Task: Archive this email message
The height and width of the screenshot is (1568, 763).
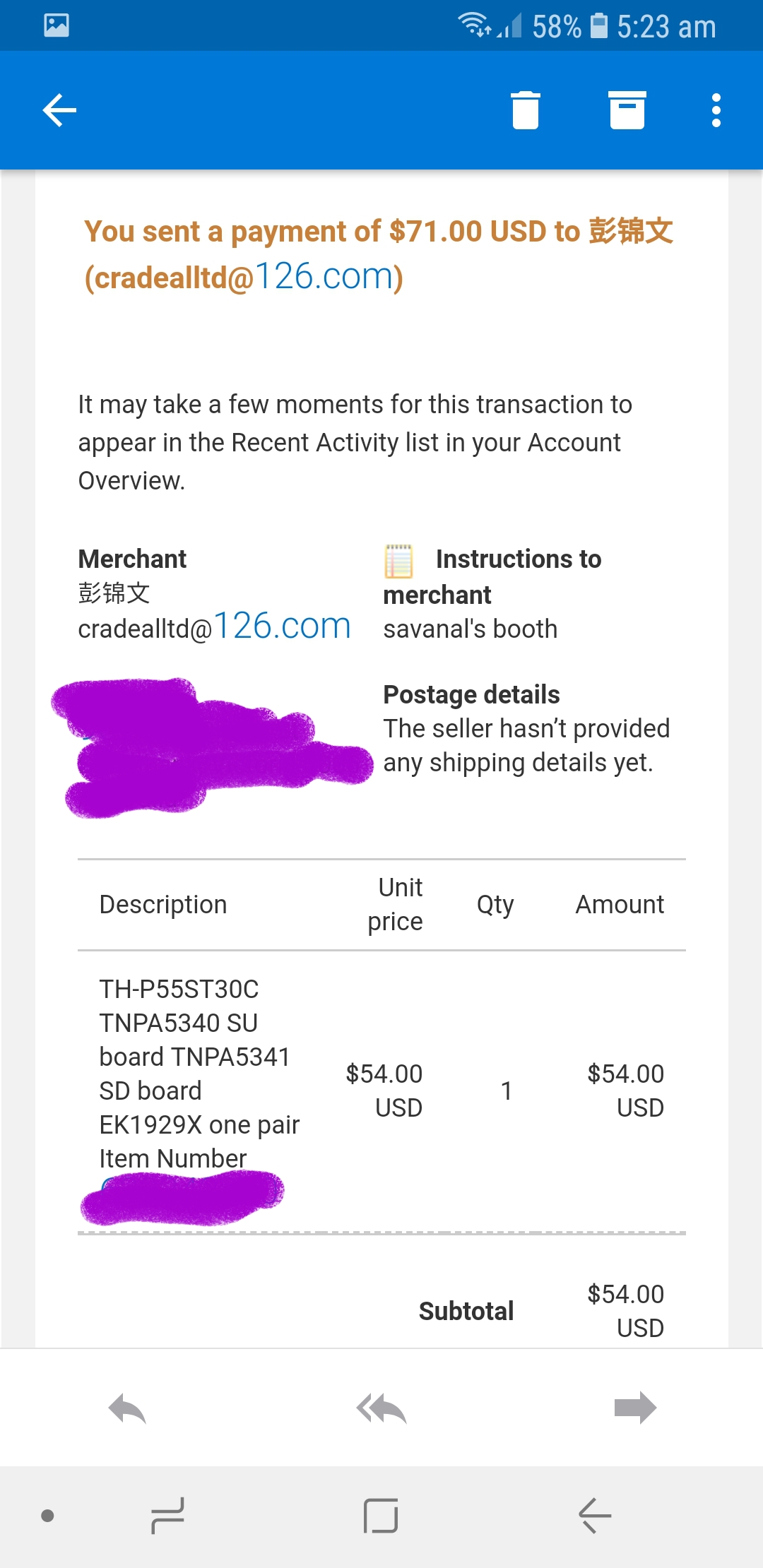Action: (627, 110)
